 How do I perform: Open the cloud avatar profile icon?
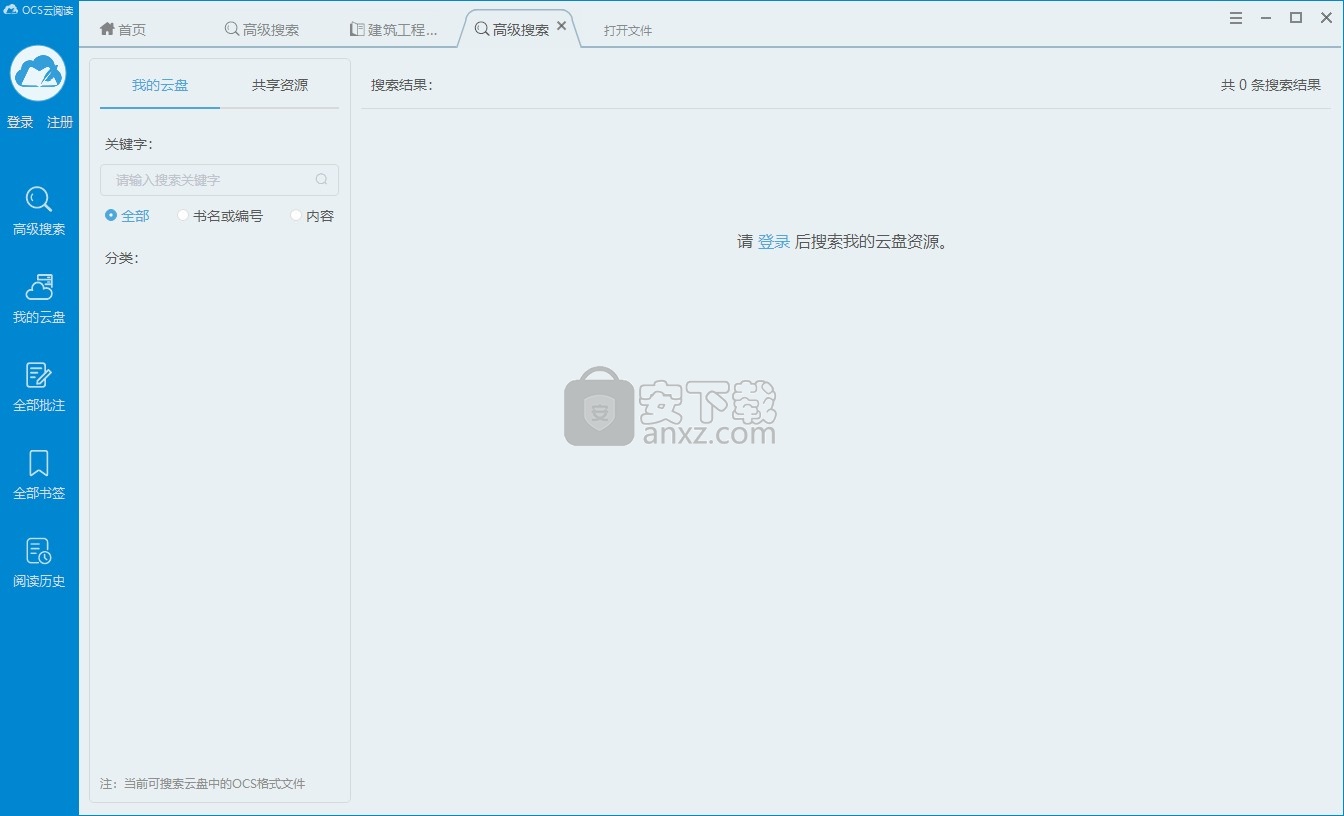[38, 73]
